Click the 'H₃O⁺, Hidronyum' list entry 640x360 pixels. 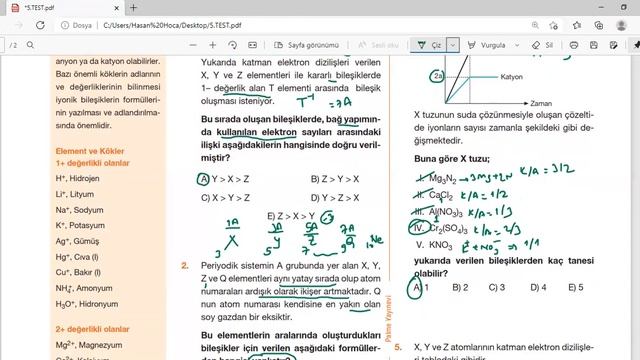tap(87, 304)
